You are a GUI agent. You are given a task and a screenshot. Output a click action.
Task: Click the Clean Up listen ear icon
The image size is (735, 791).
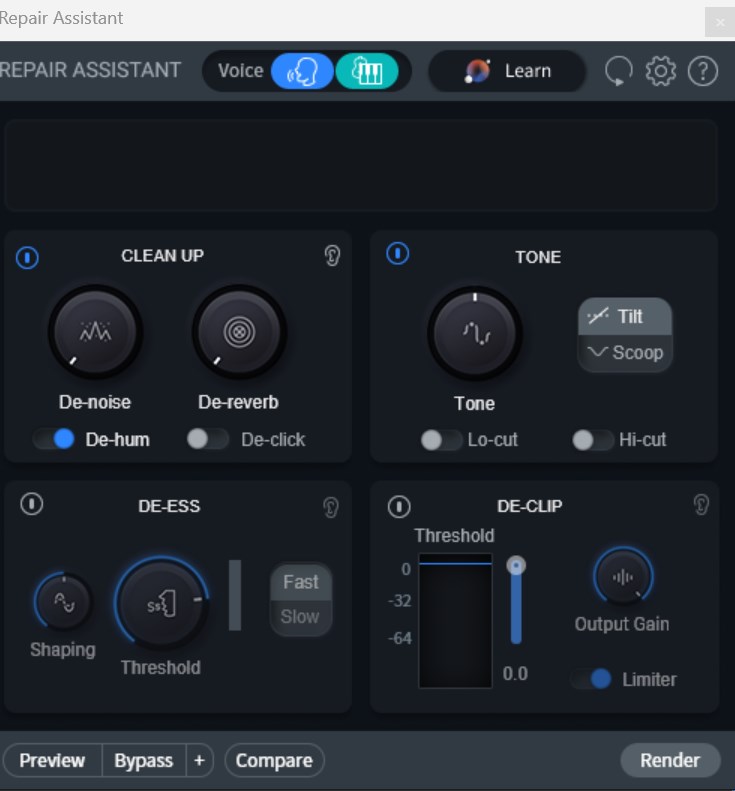click(x=332, y=256)
